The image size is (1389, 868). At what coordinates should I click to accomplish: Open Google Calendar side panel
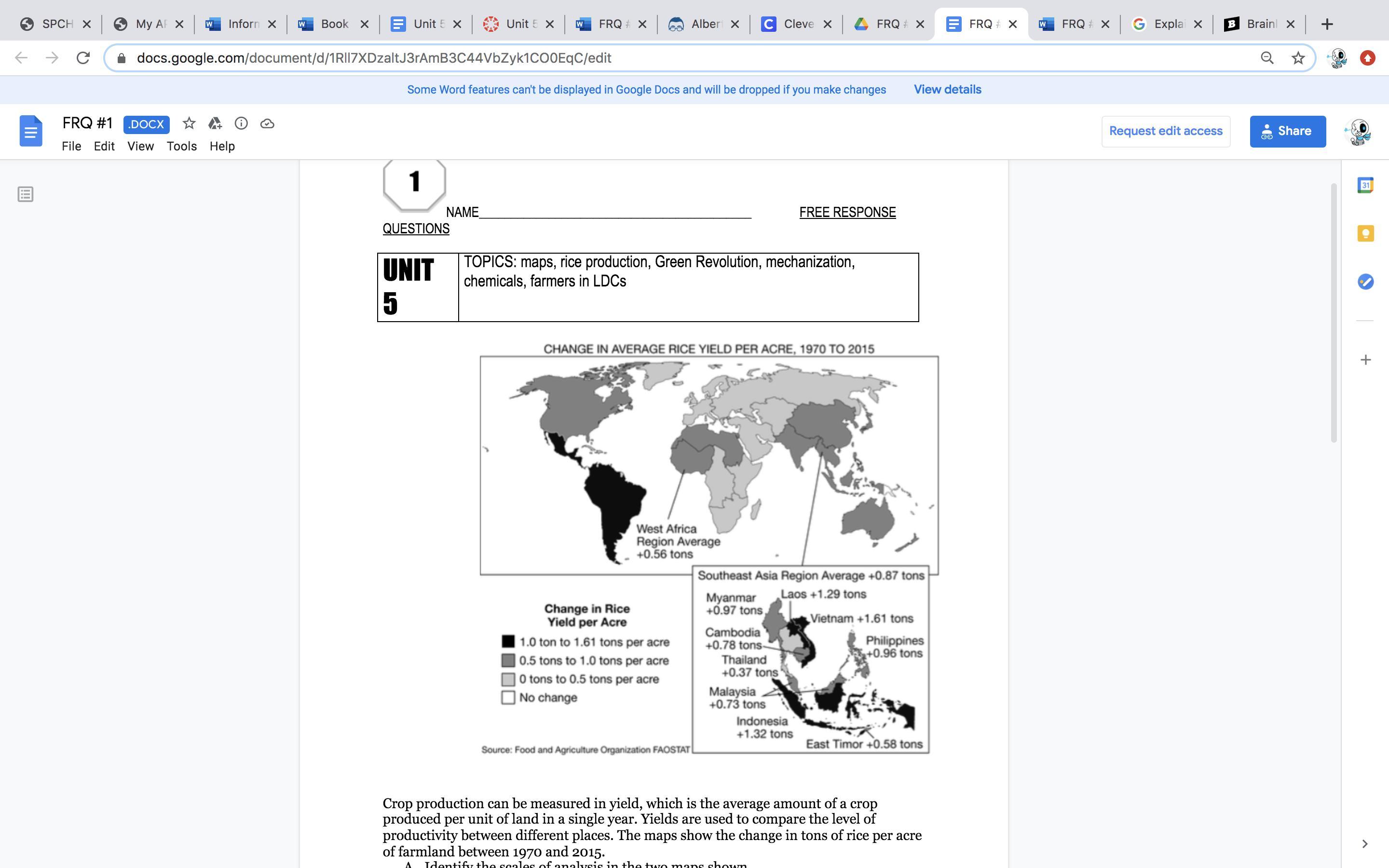pos(1365,186)
